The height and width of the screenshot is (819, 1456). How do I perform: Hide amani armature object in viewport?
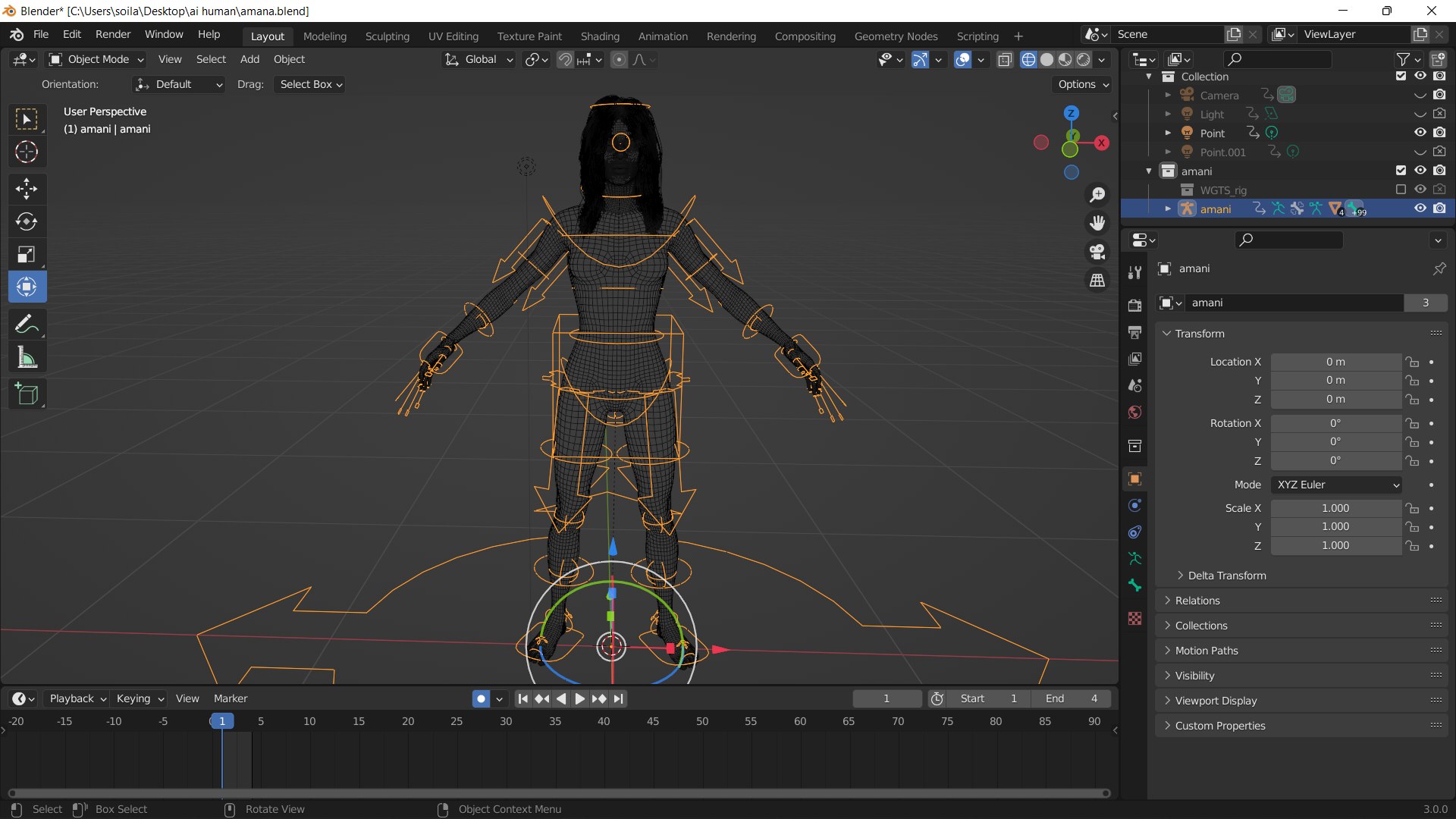coord(1420,209)
